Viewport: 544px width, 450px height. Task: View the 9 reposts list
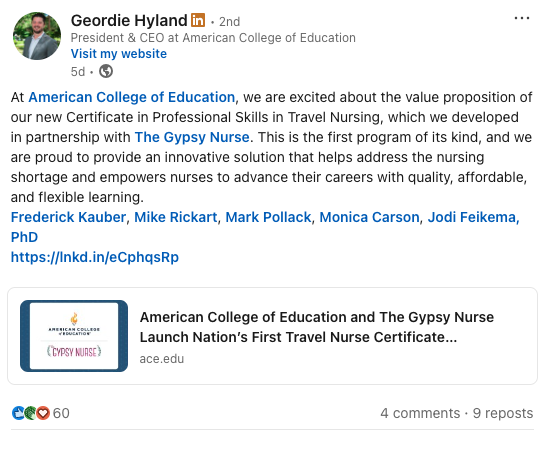tap(503, 413)
